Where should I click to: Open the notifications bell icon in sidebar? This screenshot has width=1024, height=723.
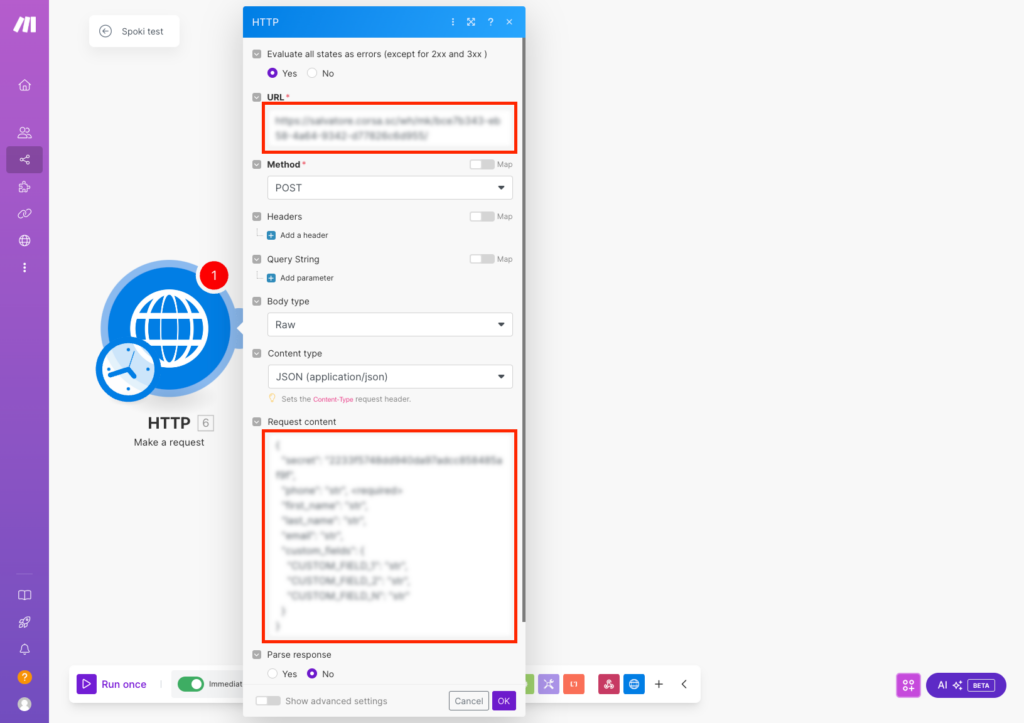coord(24,649)
